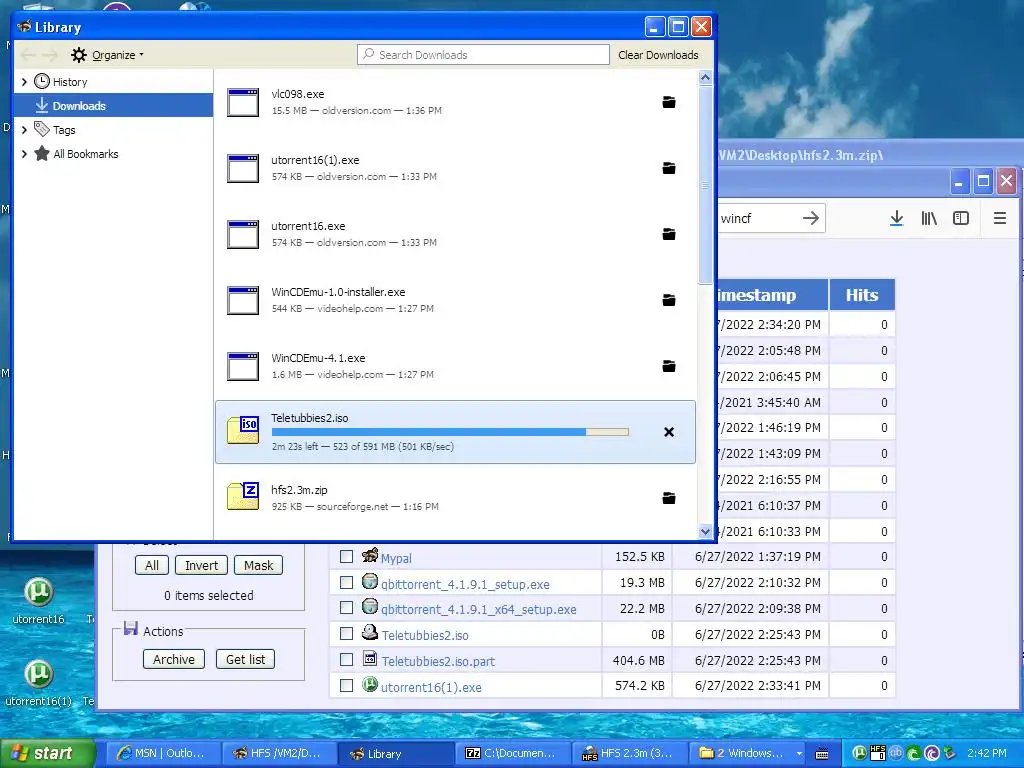Open the Mypal link
The height and width of the screenshot is (768, 1024).
click(396, 558)
